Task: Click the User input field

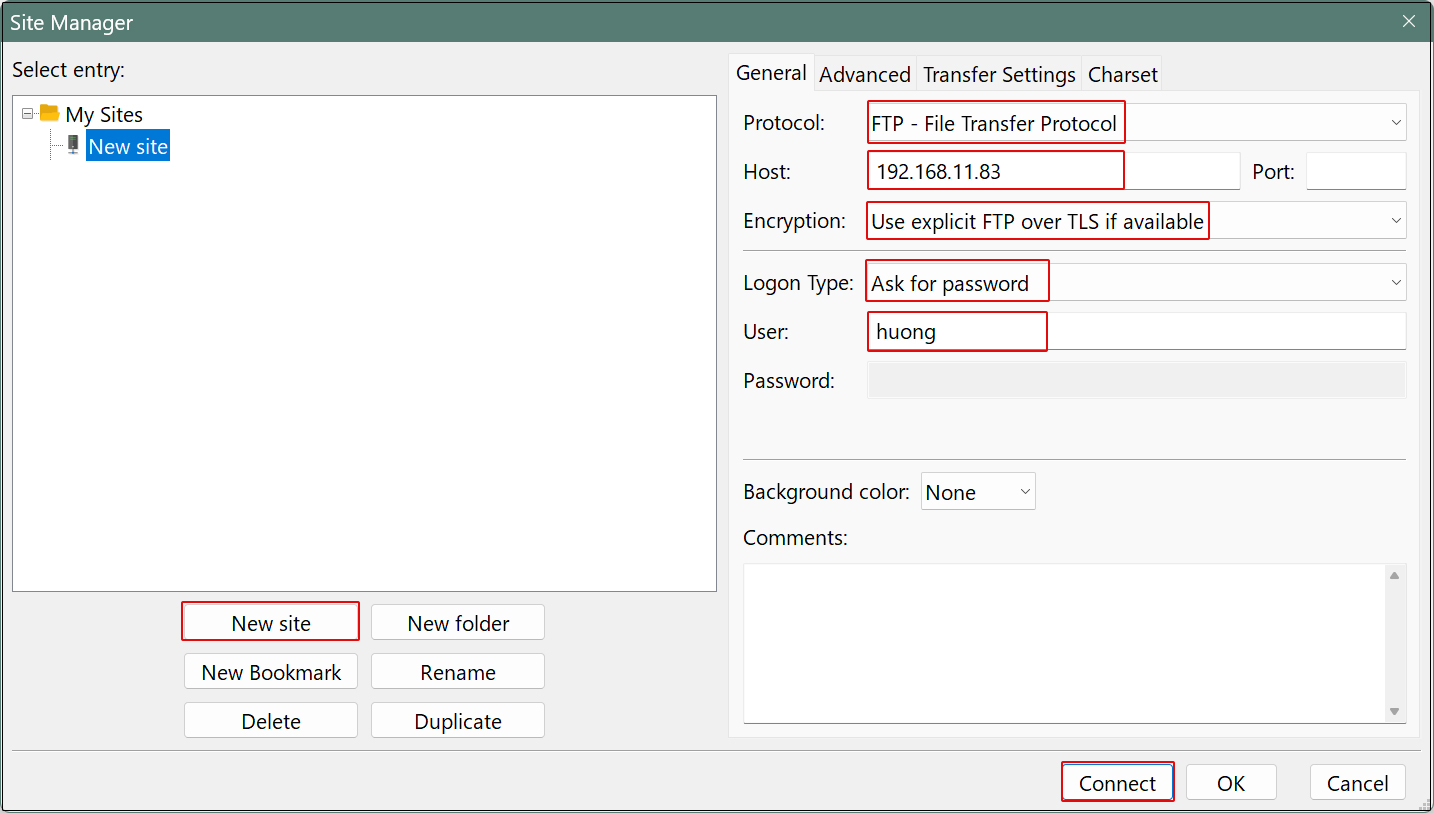Action: (1136, 331)
